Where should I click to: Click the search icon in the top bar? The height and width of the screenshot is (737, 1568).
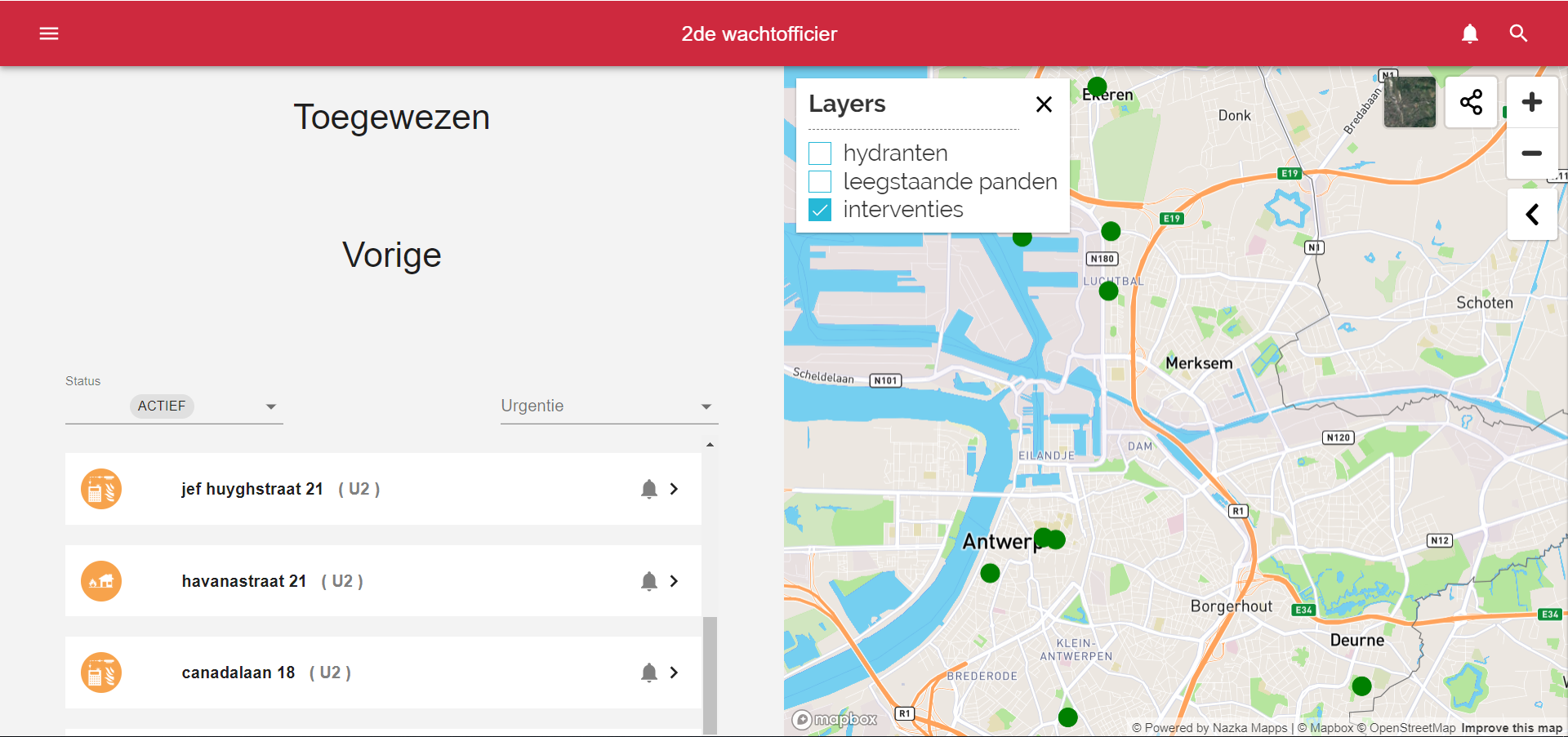click(1519, 33)
